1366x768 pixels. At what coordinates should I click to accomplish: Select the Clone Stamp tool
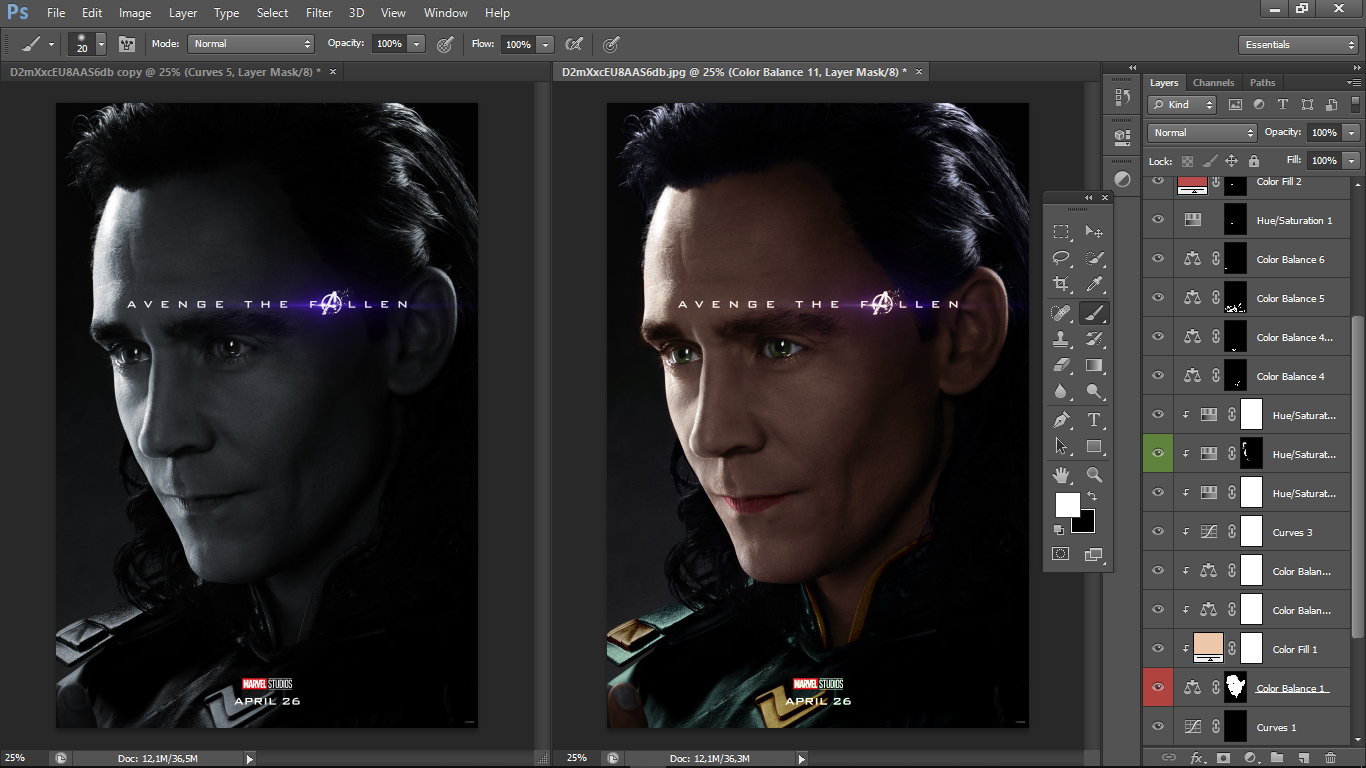click(1061, 340)
